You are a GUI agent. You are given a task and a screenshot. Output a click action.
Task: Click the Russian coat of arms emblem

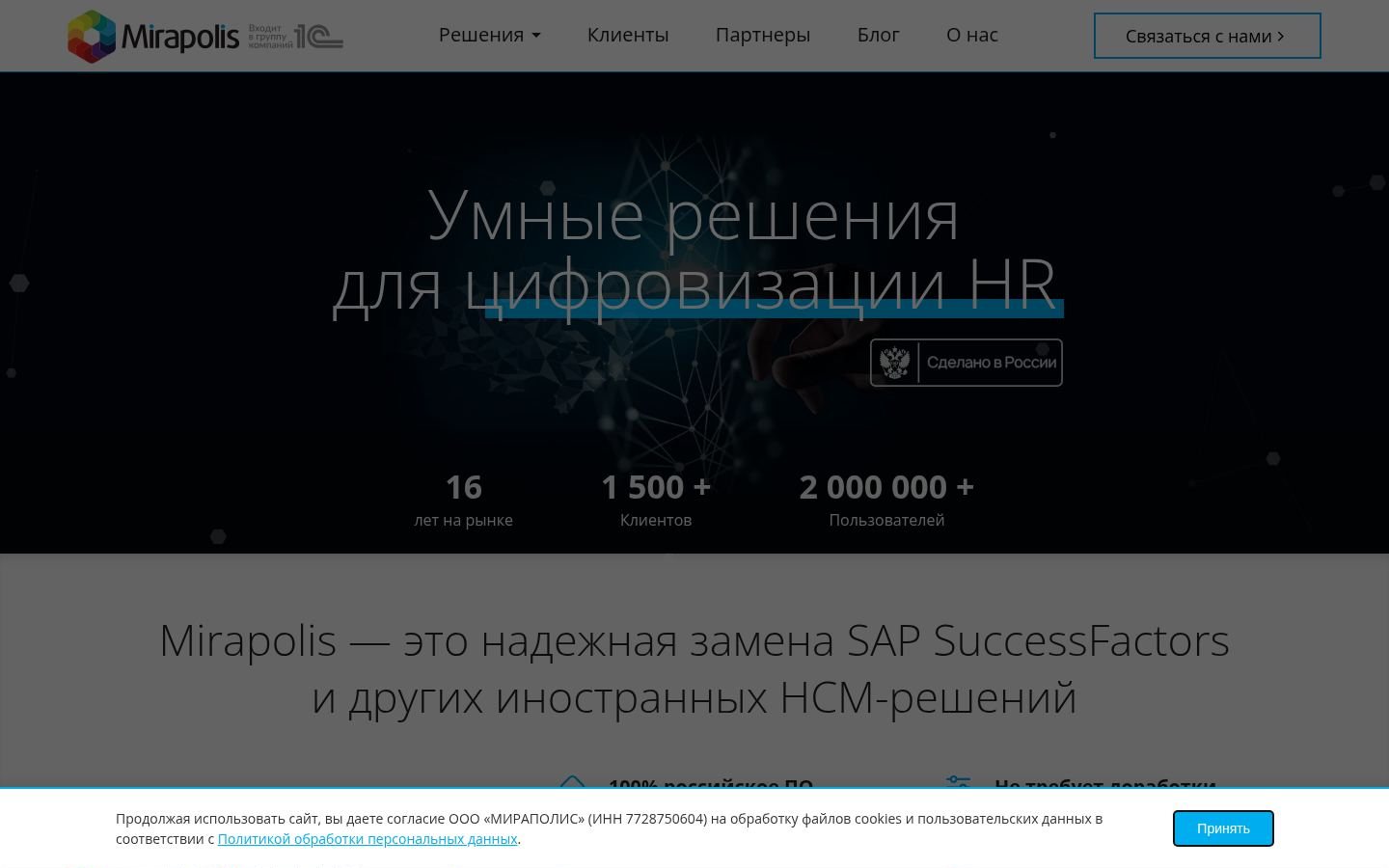[895, 363]
